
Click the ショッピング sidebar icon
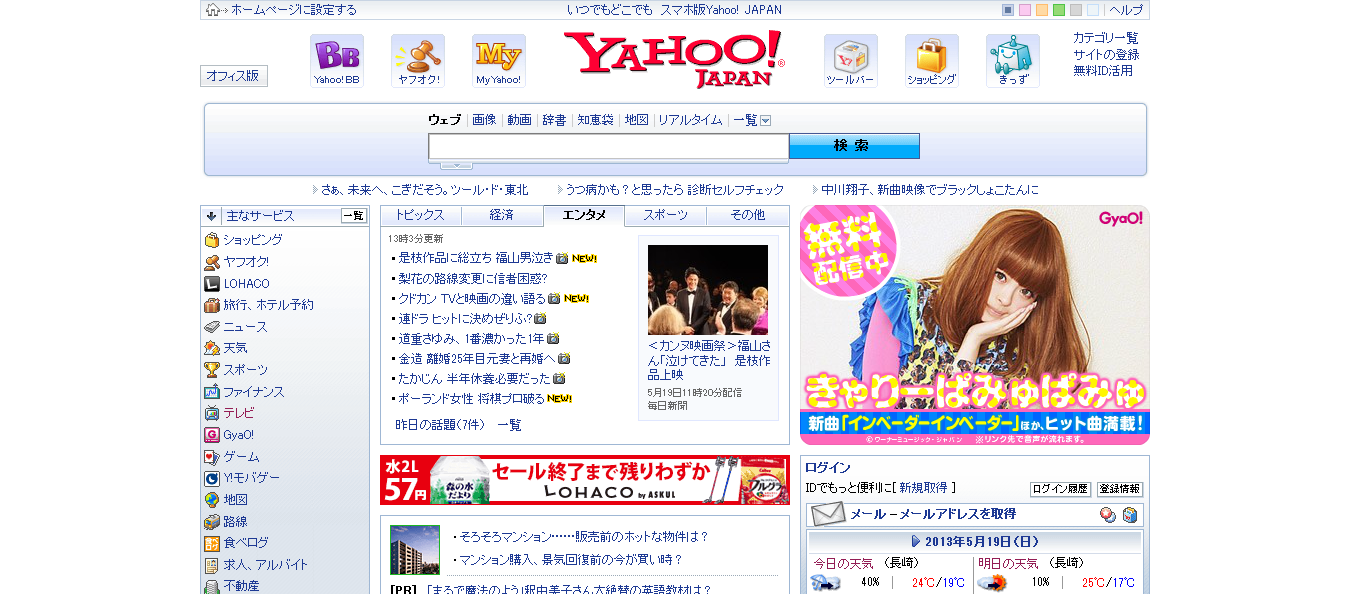[x=212, y=240]
